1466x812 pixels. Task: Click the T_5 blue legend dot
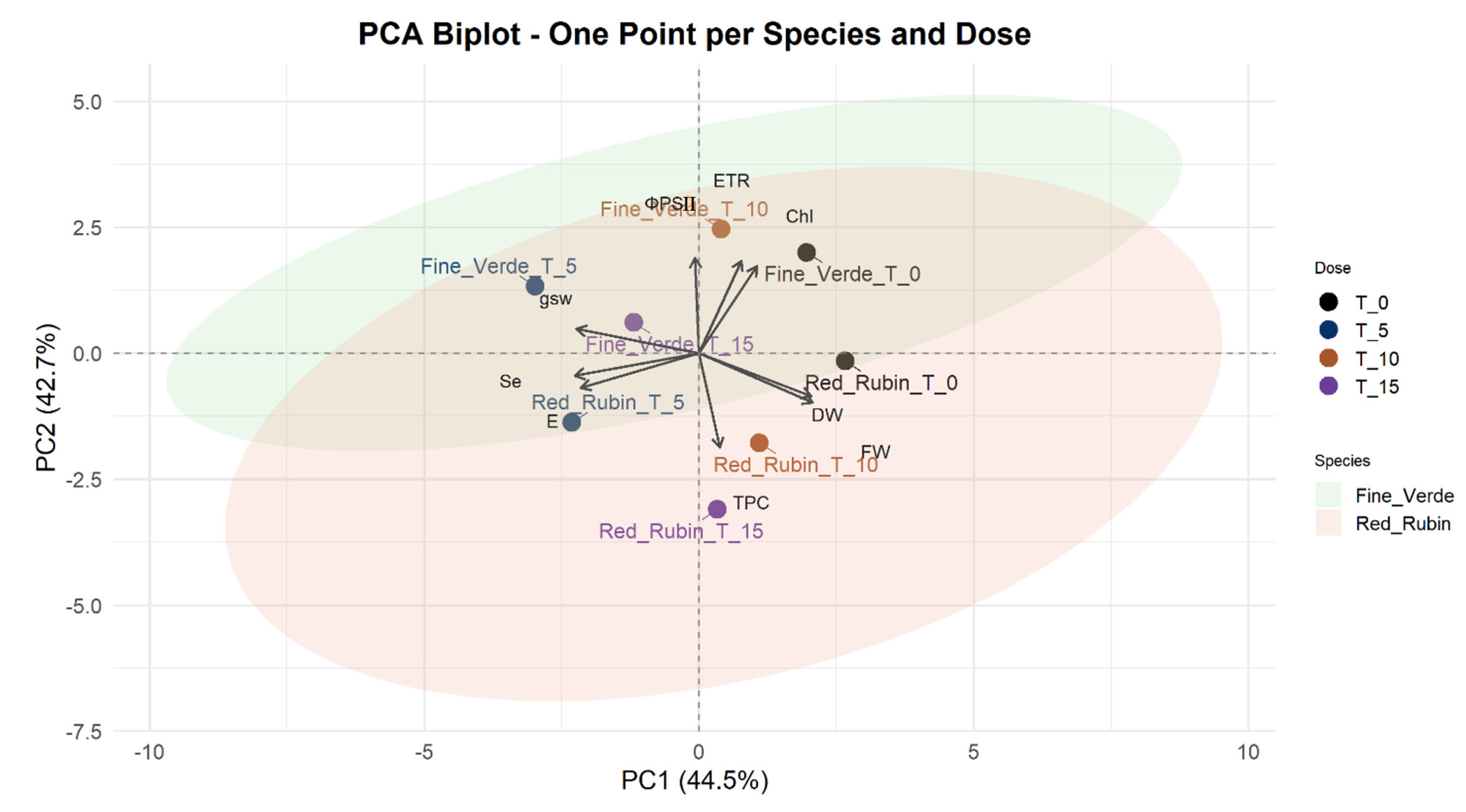pyautogui.click(x=1328, y=330)
